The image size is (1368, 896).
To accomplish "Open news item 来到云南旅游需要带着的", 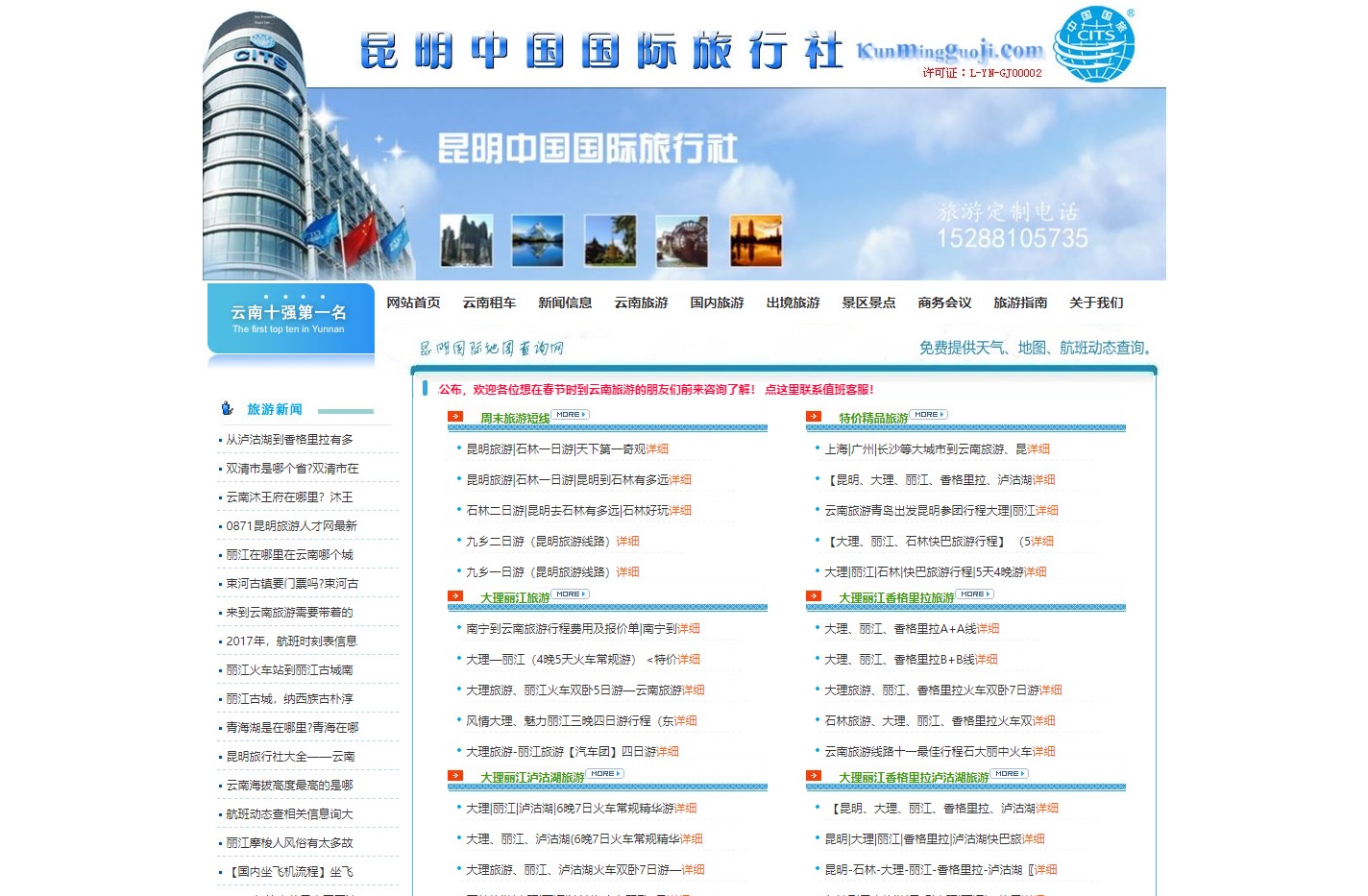I will coord(289,613).
